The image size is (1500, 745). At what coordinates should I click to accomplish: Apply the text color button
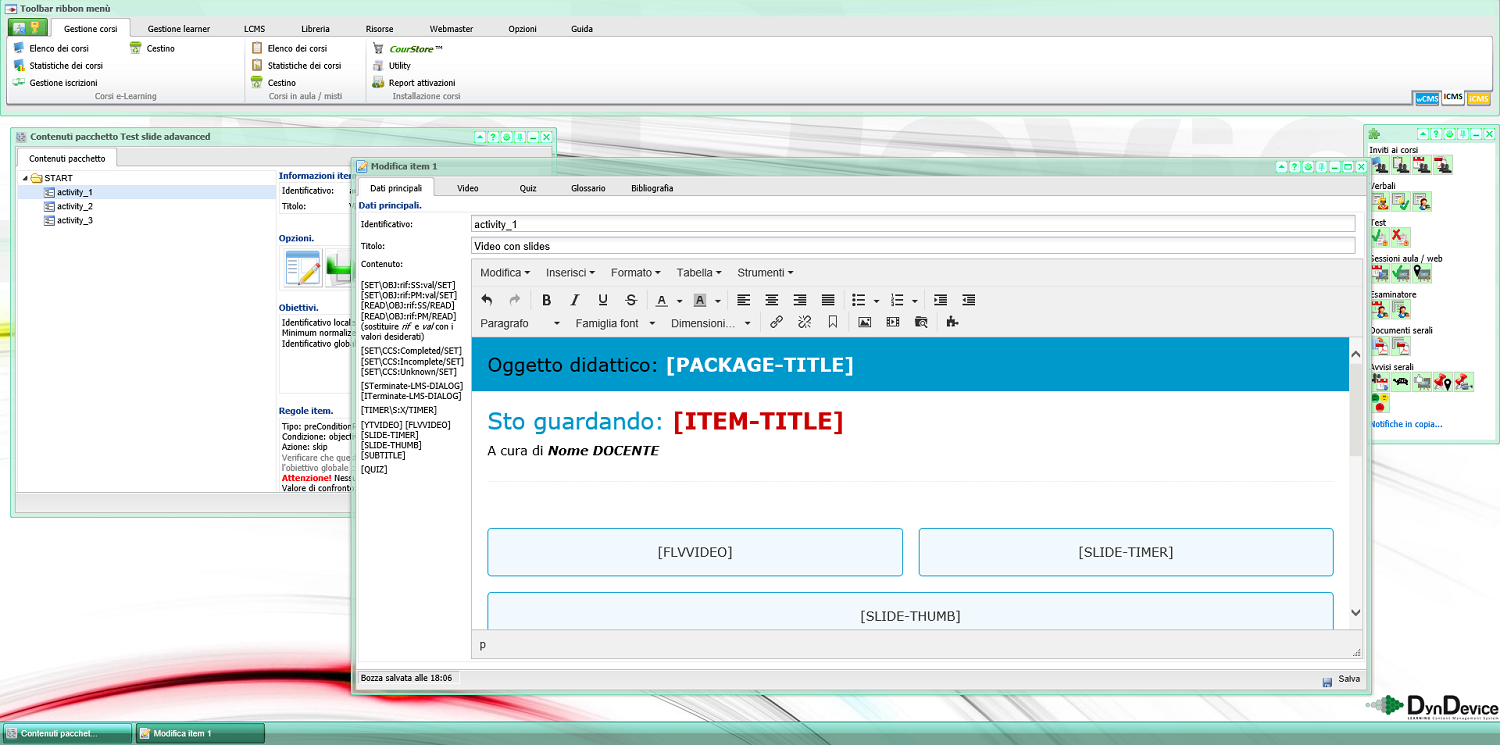(662, 300)
